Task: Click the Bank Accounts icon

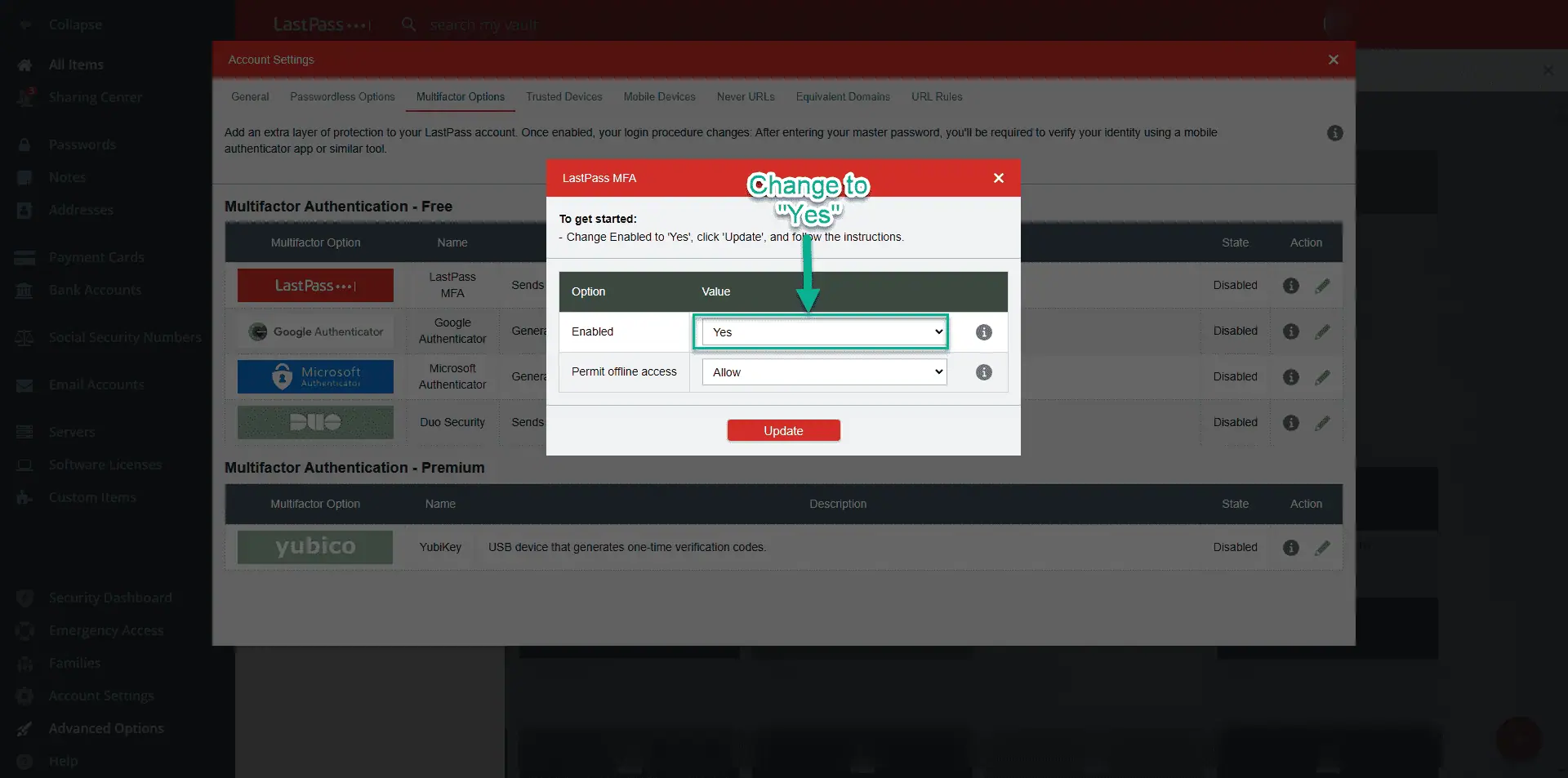Action: 24,290
